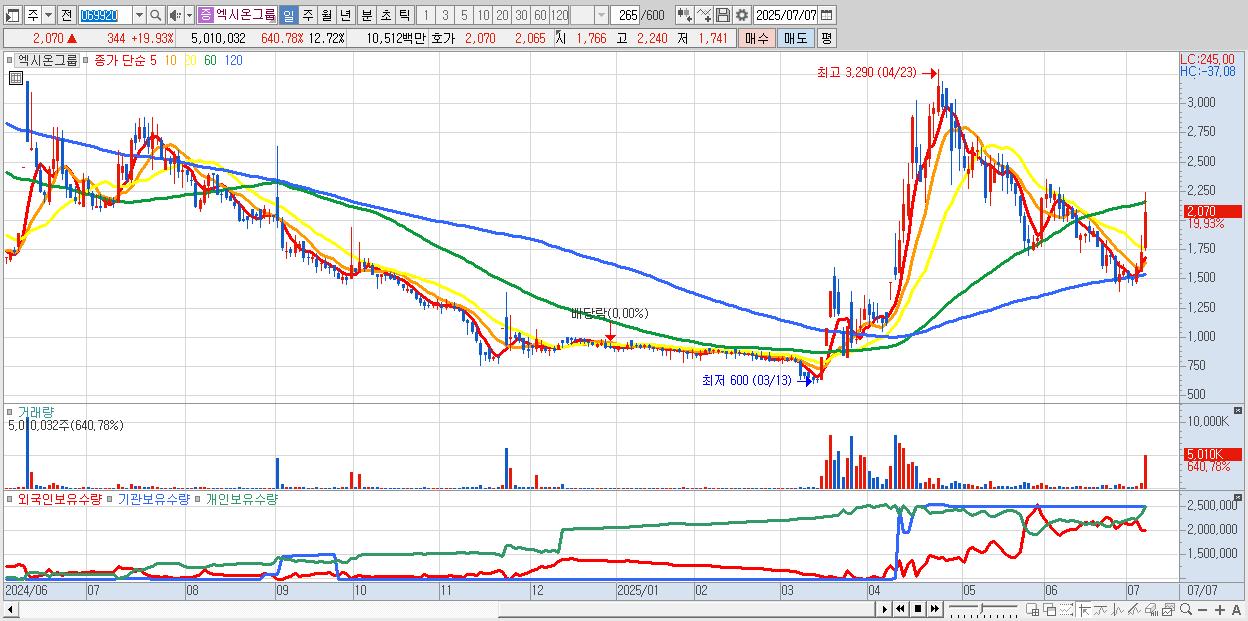The image size is (1248, 621).
Task: Select the 년 yearly period toggle
Action: coord(345,15)
